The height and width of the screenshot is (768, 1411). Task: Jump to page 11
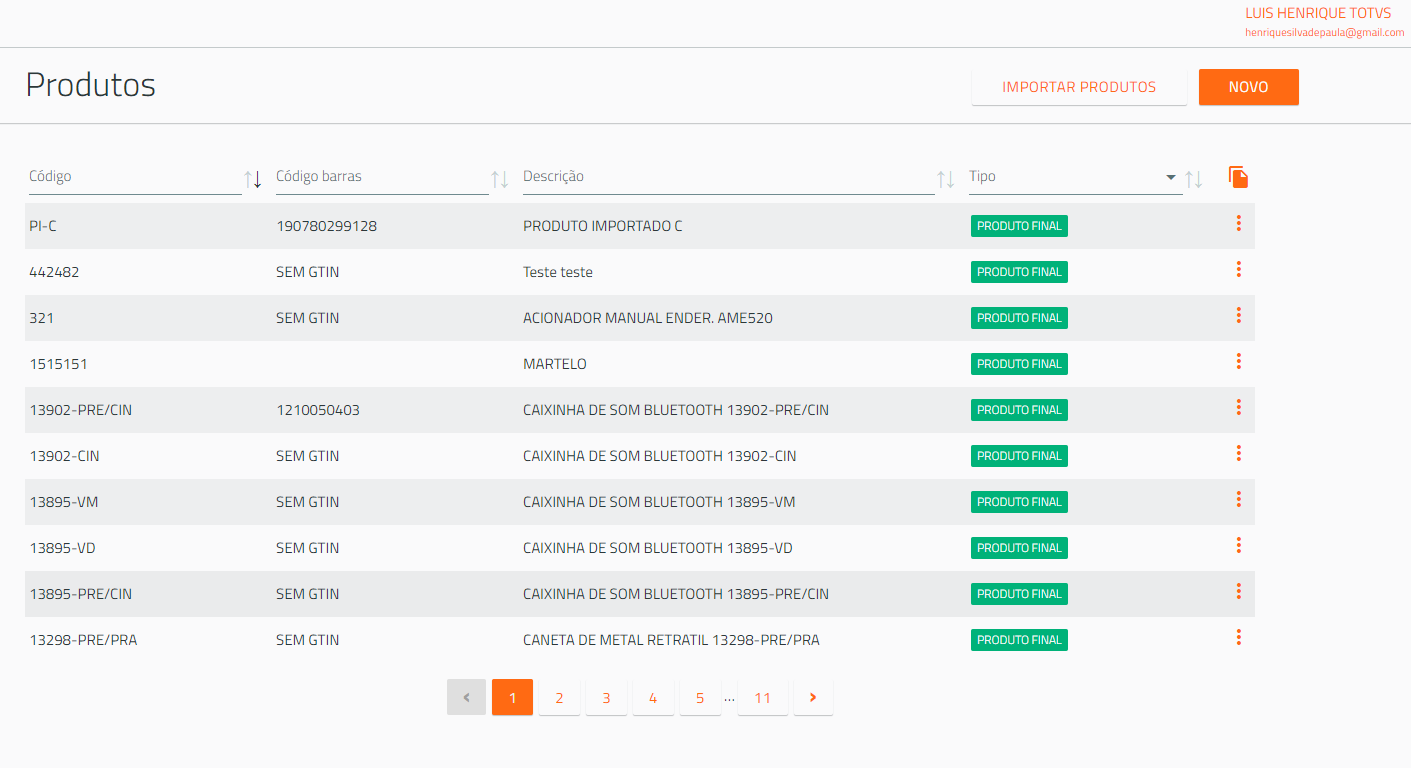click(x=763, y=697)
